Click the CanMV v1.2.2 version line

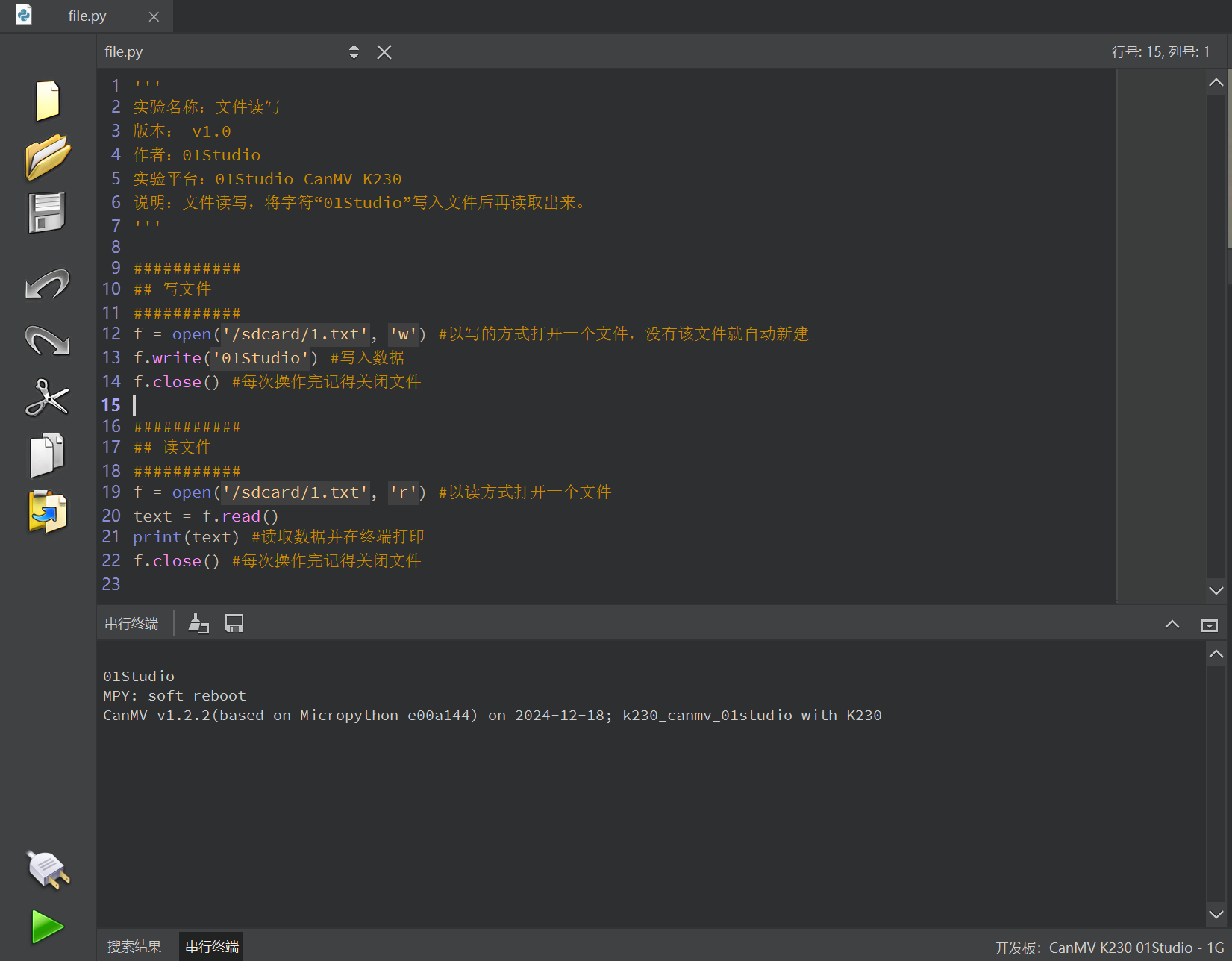492,715
